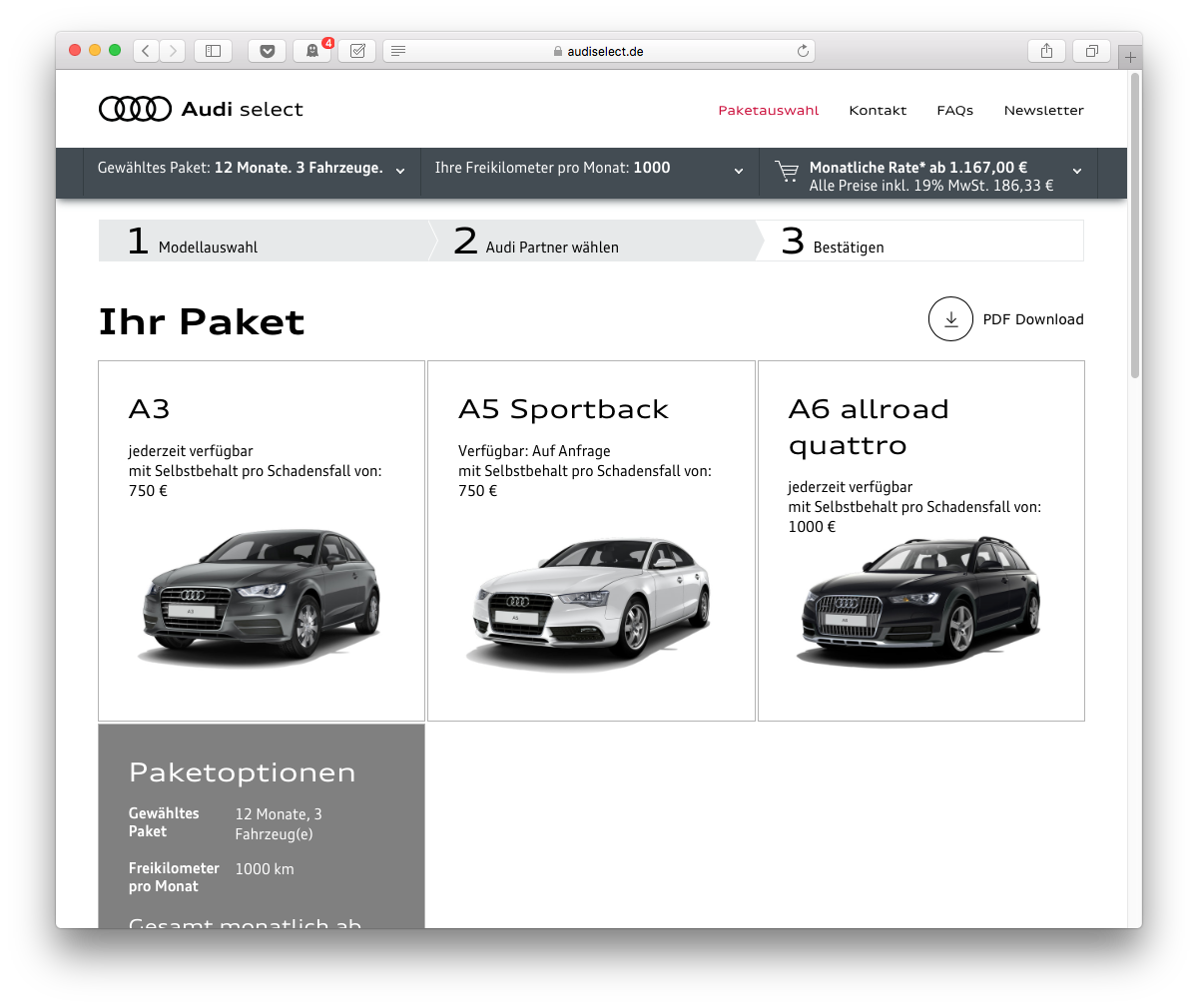Click the Audi select brand text
The image size is (1198, 1008).
coord(242,110)
